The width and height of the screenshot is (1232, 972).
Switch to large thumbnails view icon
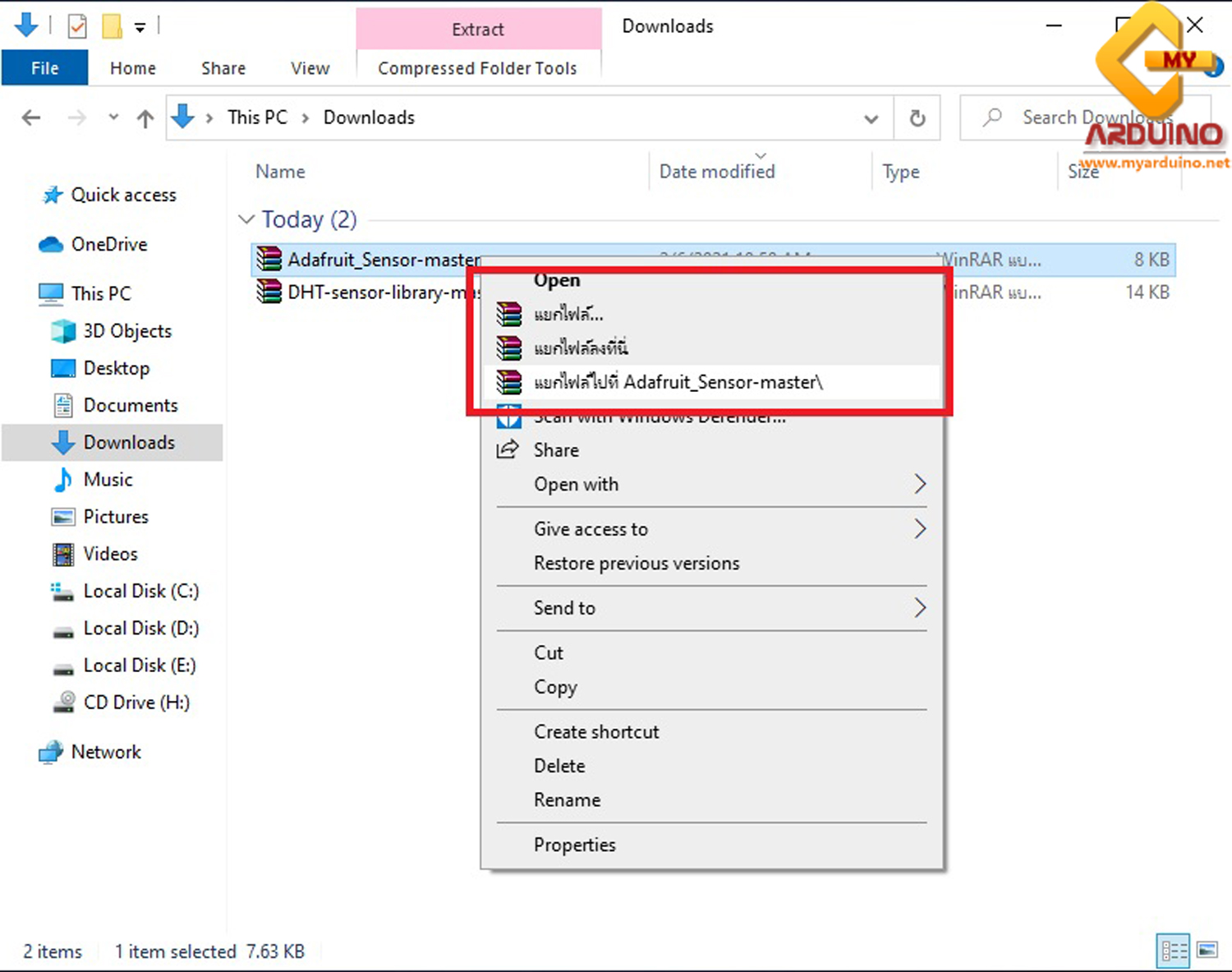pos(1207,951)
